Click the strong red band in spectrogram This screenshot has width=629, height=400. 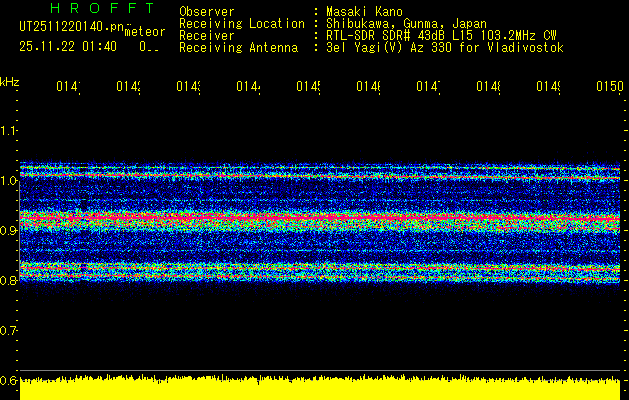click(320, 216)
